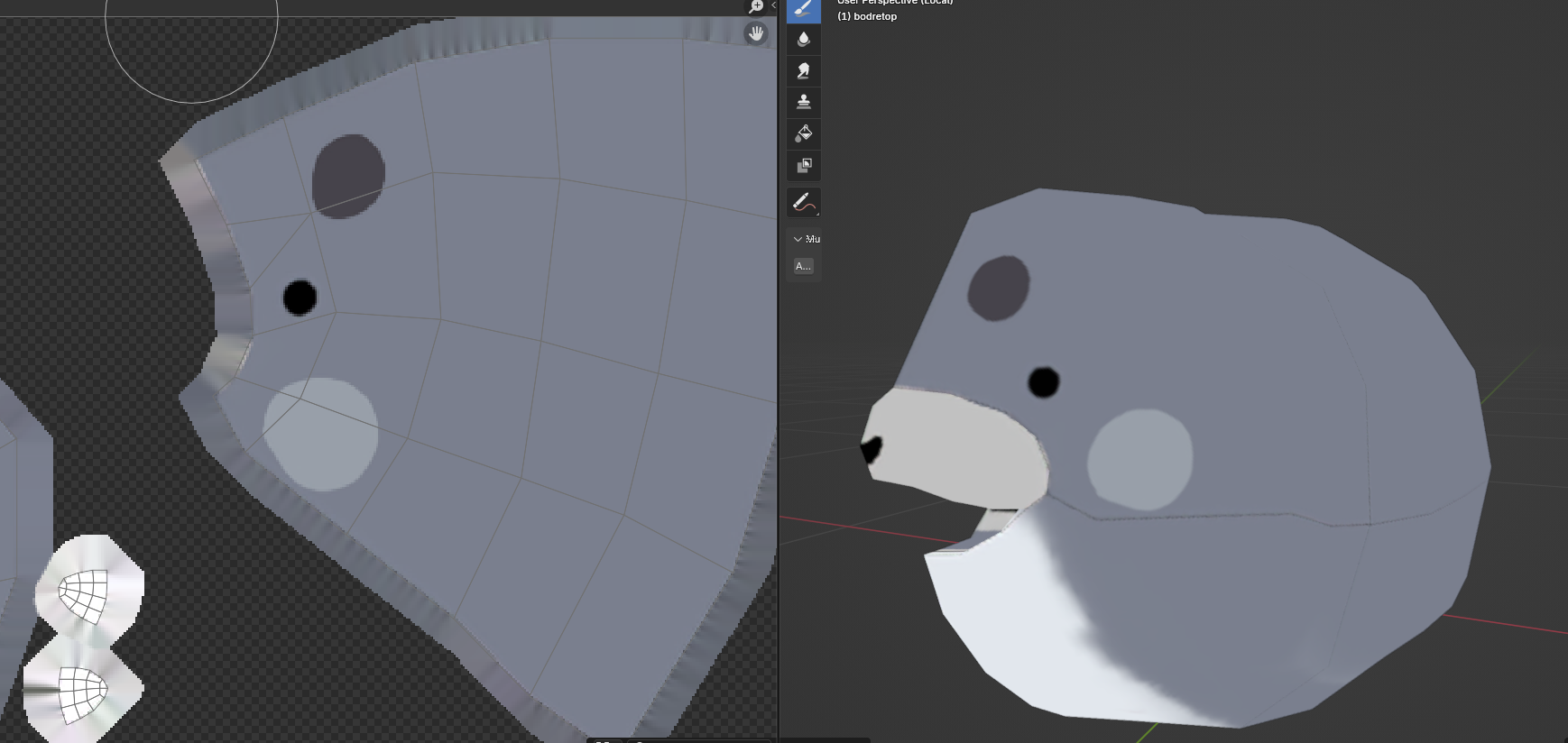This screenshot has height=743, width=1568.
Task: Click lower small UV island thumbnail
Action: click(83, 693)
